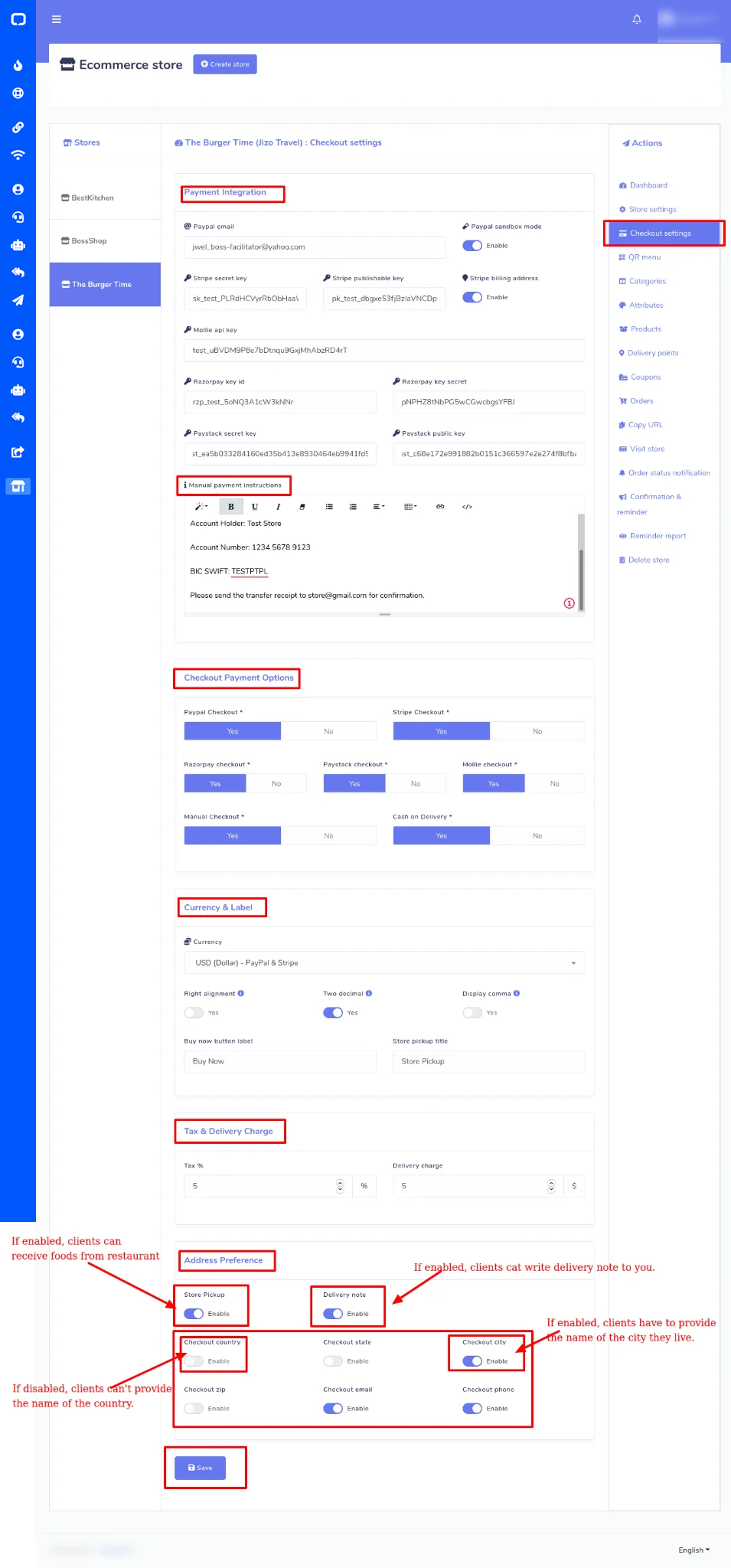This screenshot has height=1568, width=731.
Task: Toggle bold in the instructions editor
Action: click(231, 507)
